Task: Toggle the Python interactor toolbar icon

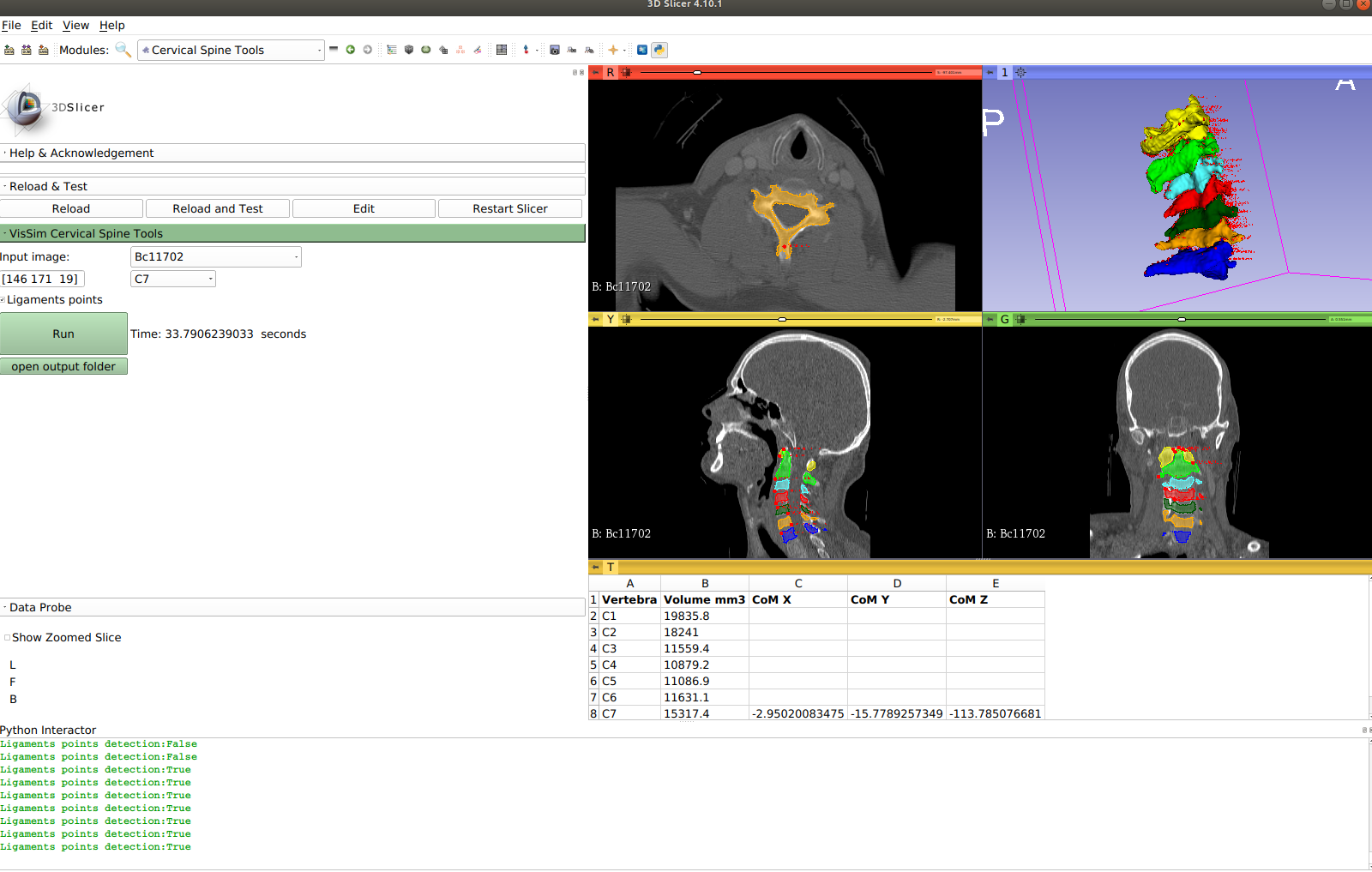Action: 659,50
